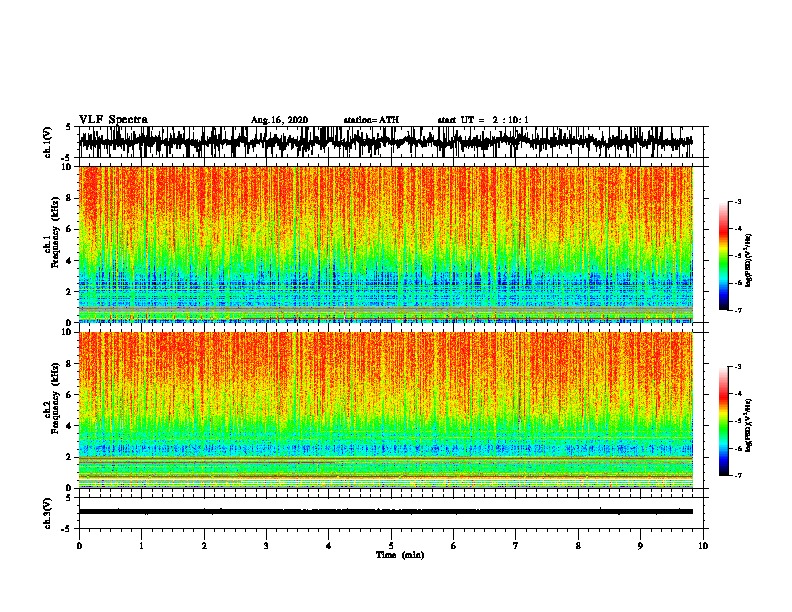Select the start UT time text

click(483, 120)
